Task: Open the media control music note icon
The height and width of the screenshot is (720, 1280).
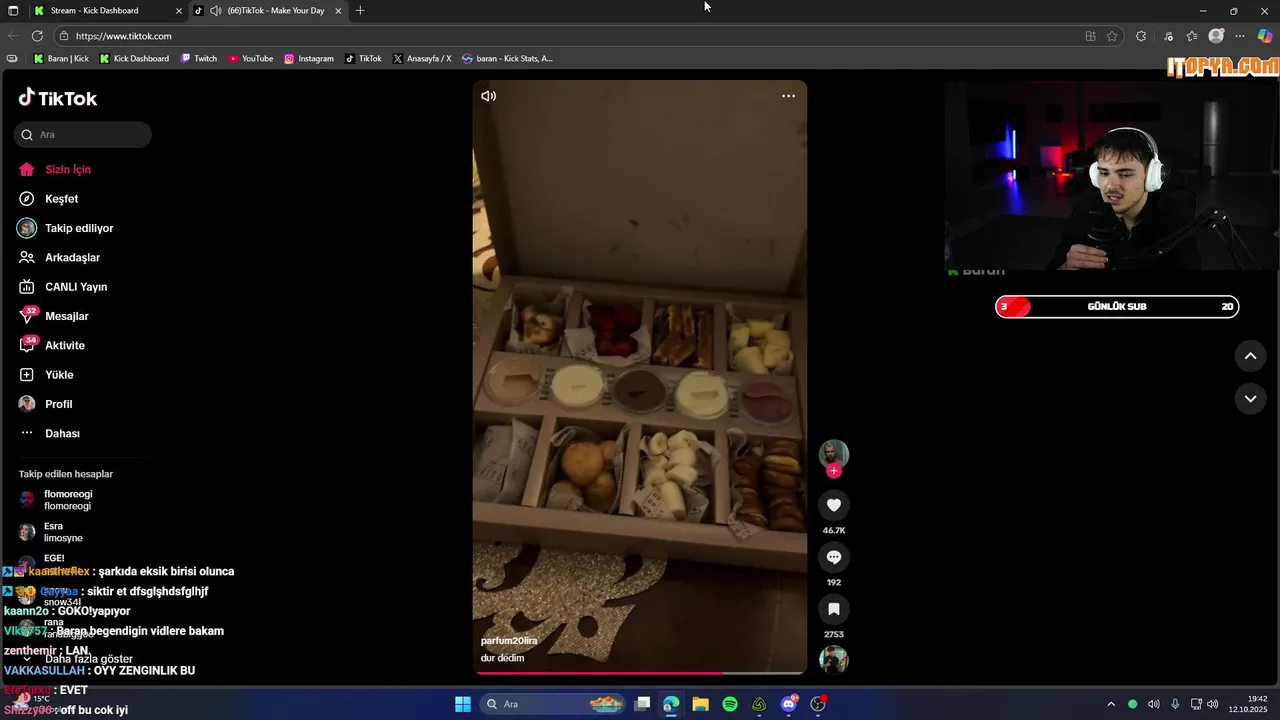Action: coord(1169,36)
